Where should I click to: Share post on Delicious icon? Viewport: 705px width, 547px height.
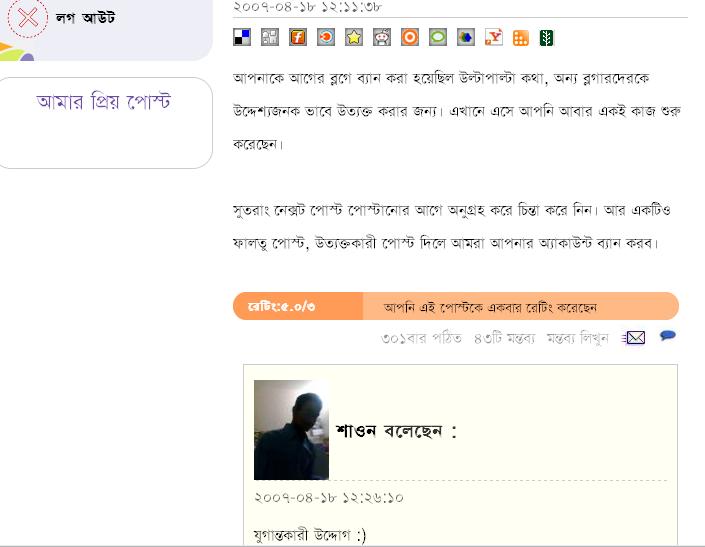point(242,37)
